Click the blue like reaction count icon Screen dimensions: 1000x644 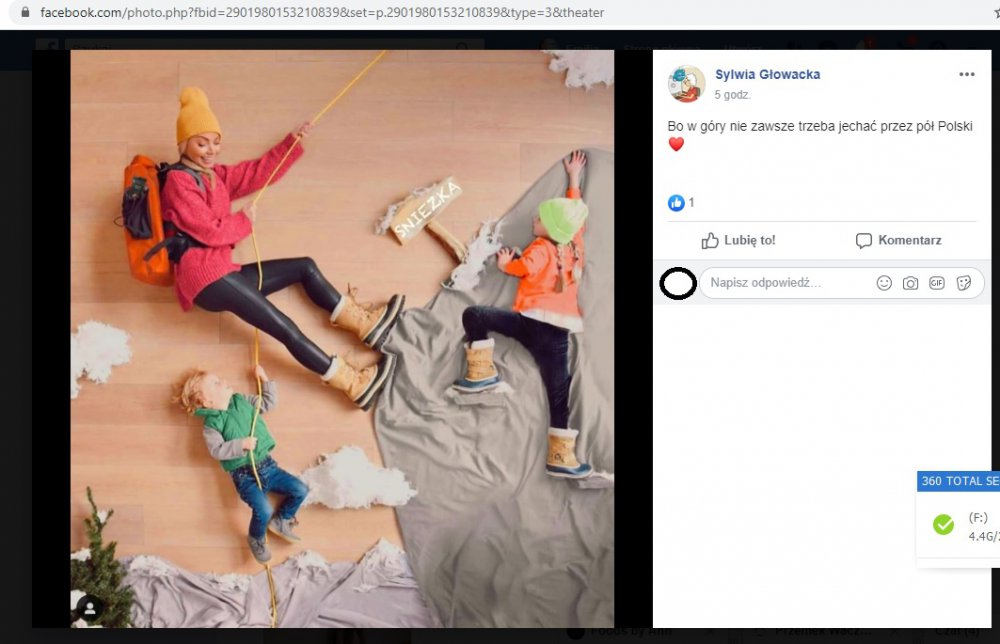676,203
